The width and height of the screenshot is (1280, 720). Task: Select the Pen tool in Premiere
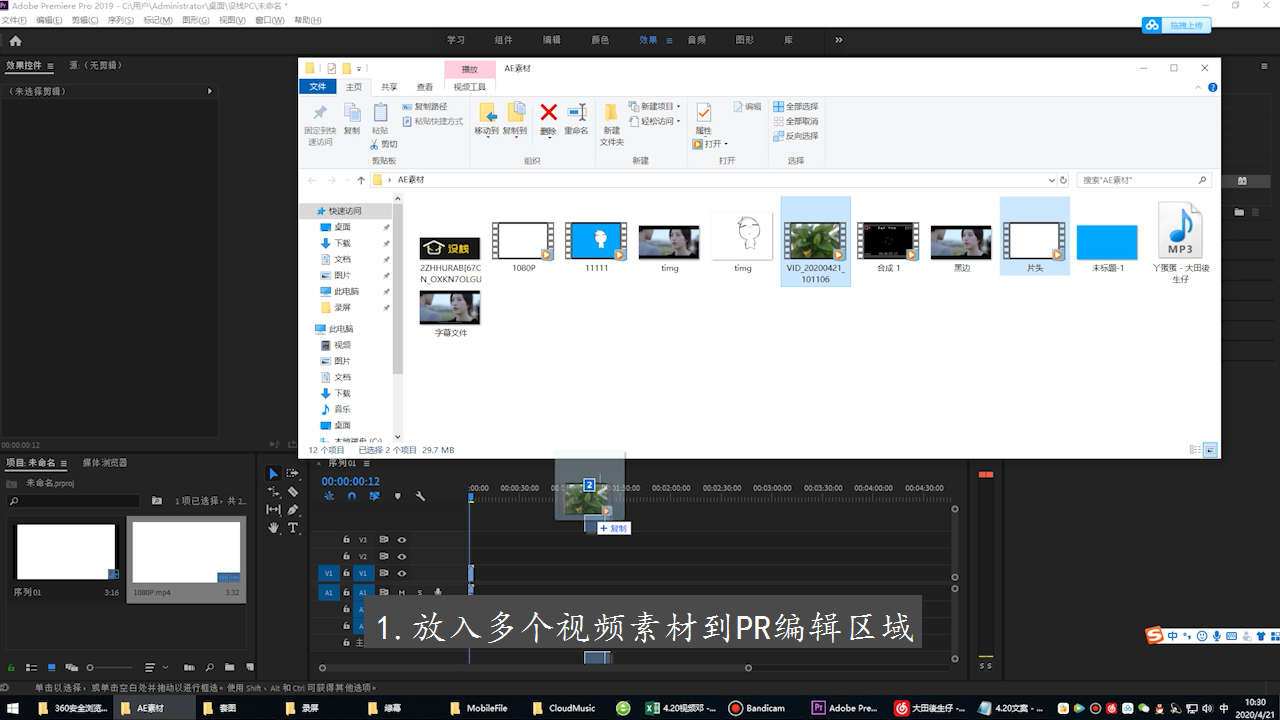[292, 510]
